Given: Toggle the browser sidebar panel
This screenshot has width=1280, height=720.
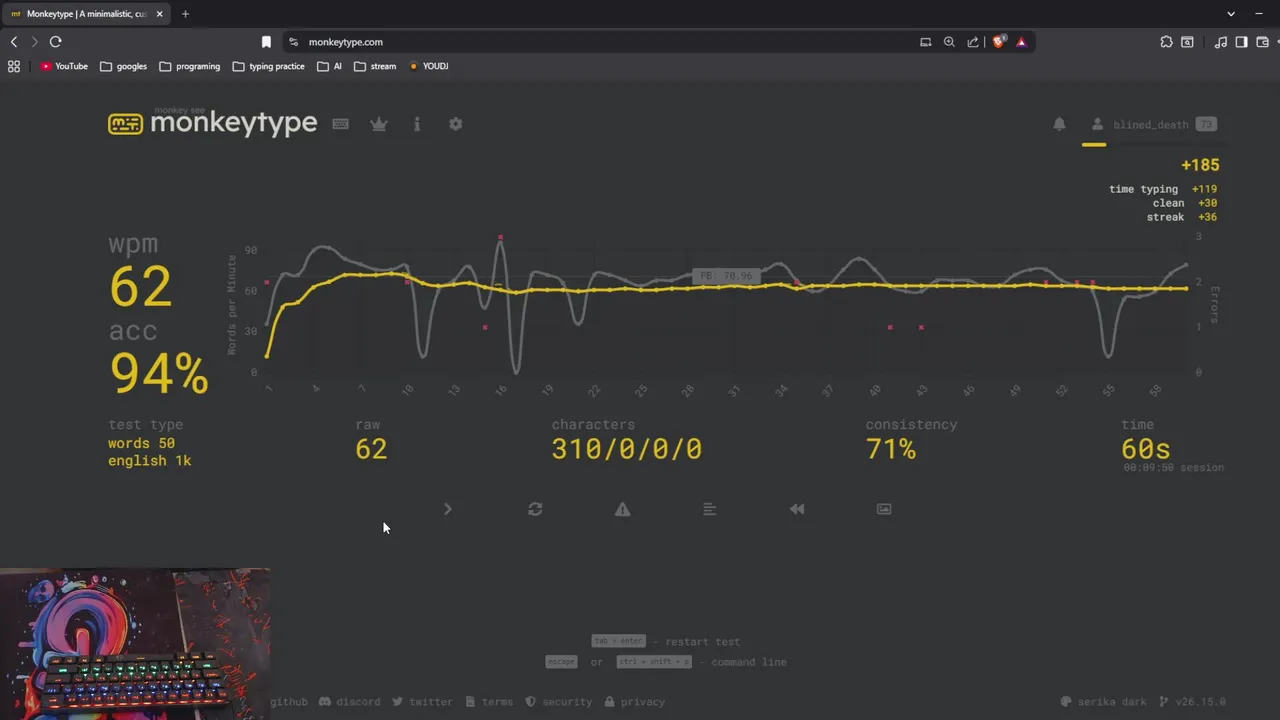Looking at the screenshot, I should [x=1241, y=42].
